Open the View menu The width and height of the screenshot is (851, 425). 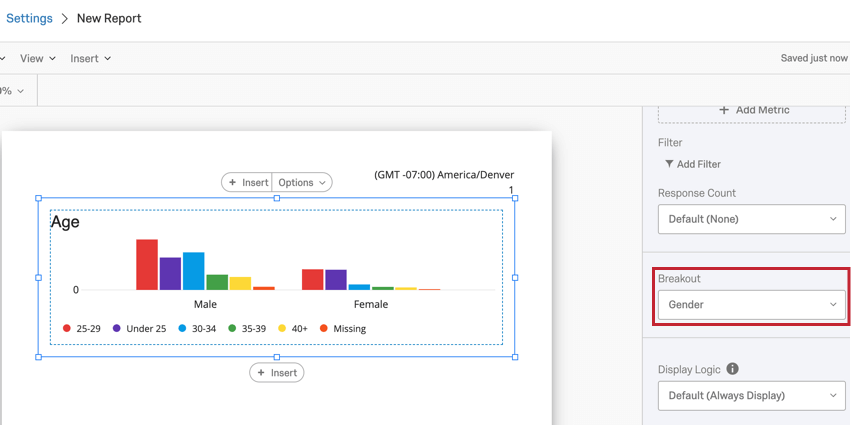click(x=37, y=58)
